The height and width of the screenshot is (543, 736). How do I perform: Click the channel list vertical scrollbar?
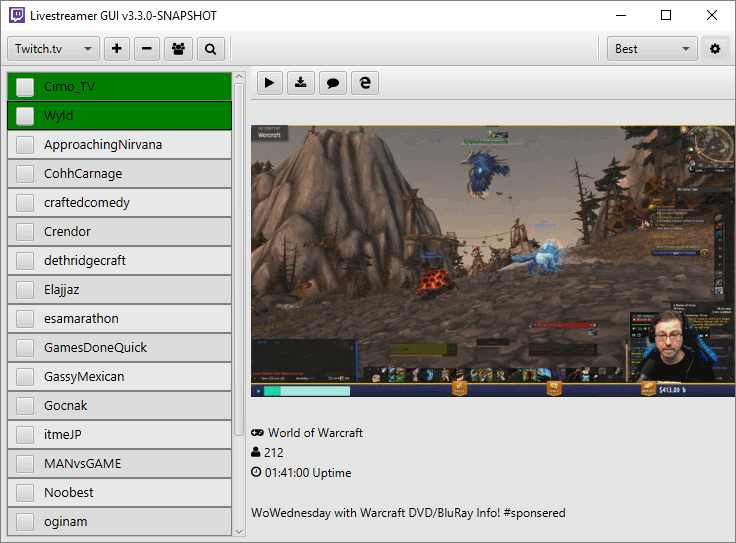point(238,250)
